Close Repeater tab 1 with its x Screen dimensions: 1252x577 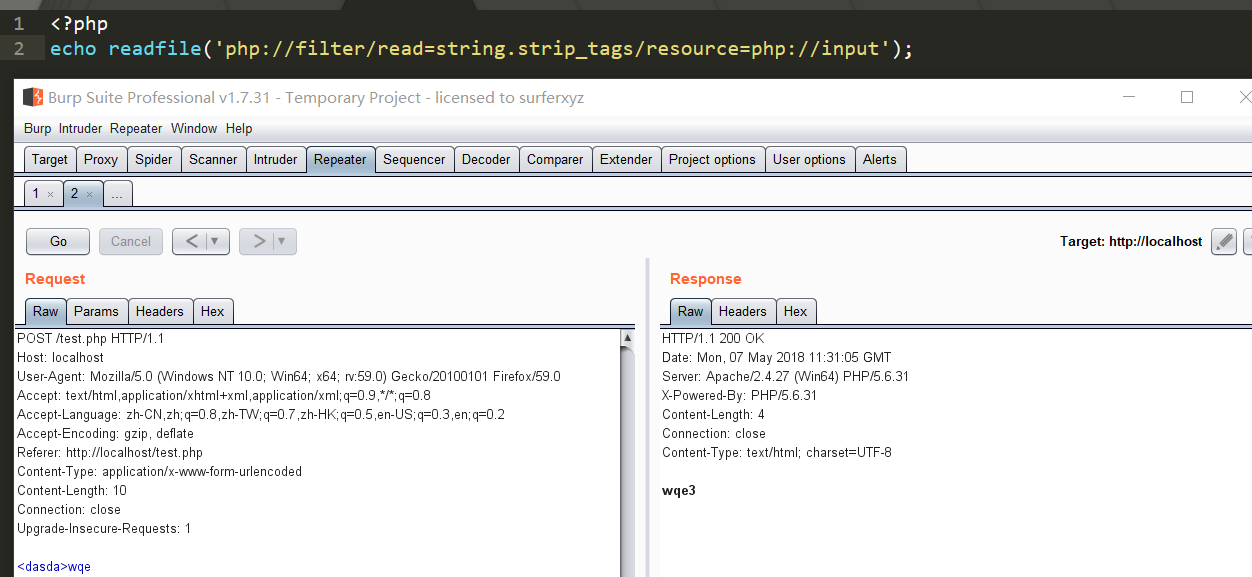click(x=50, y=194)
